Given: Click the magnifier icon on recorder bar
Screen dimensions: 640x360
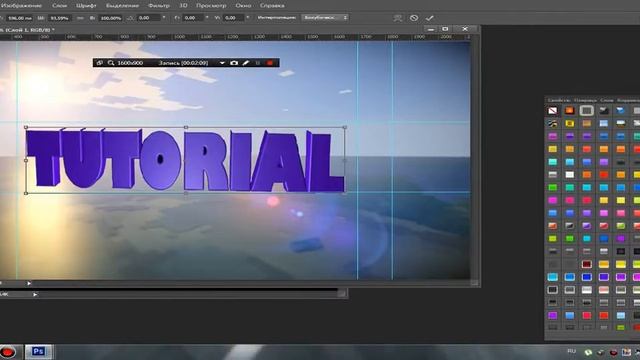Looking at the screenshot, I should [x=111, y=63].
